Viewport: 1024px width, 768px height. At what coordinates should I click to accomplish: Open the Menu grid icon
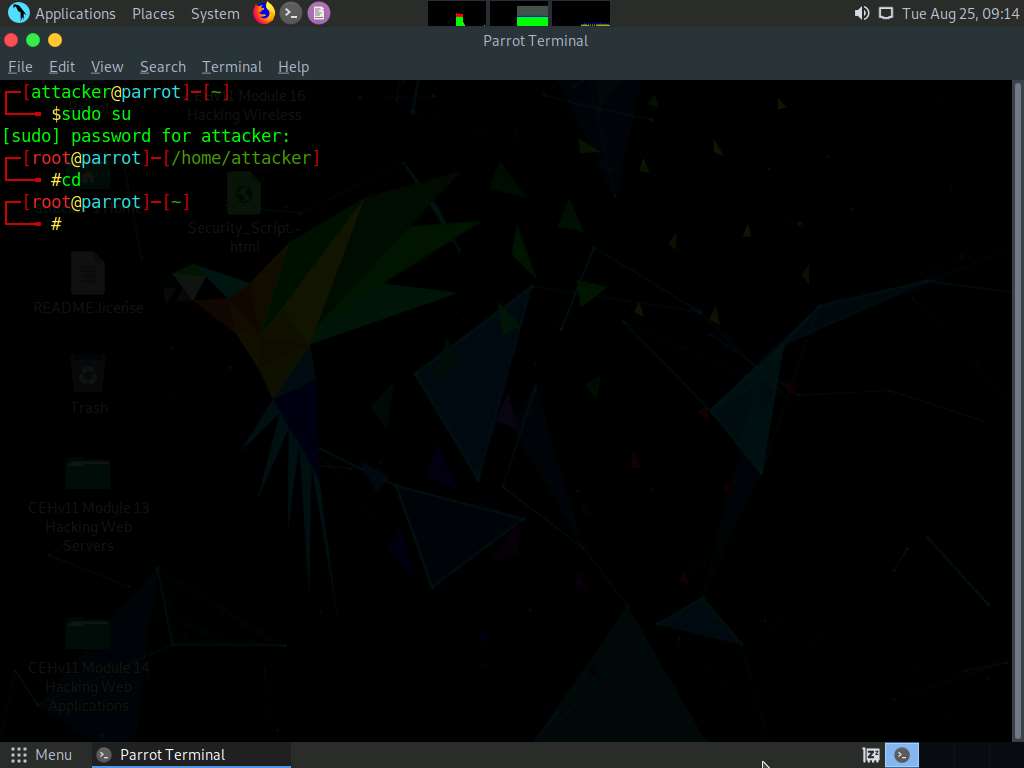(x=19, y=755)
